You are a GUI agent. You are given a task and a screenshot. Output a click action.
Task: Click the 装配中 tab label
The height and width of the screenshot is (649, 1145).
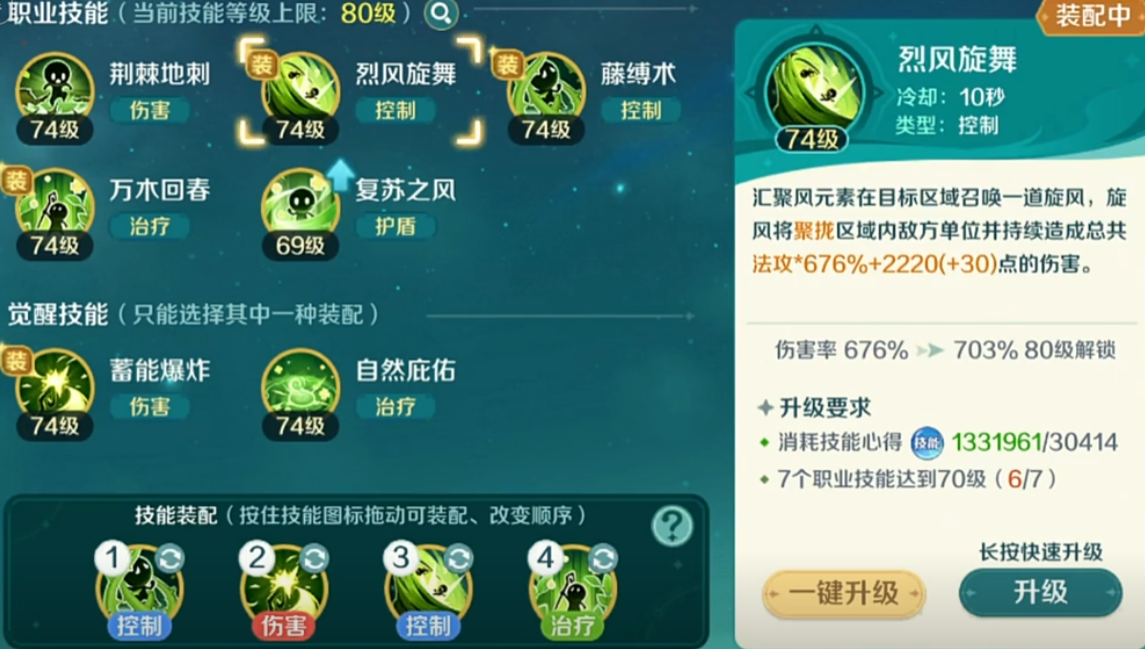coord(1092,16)
